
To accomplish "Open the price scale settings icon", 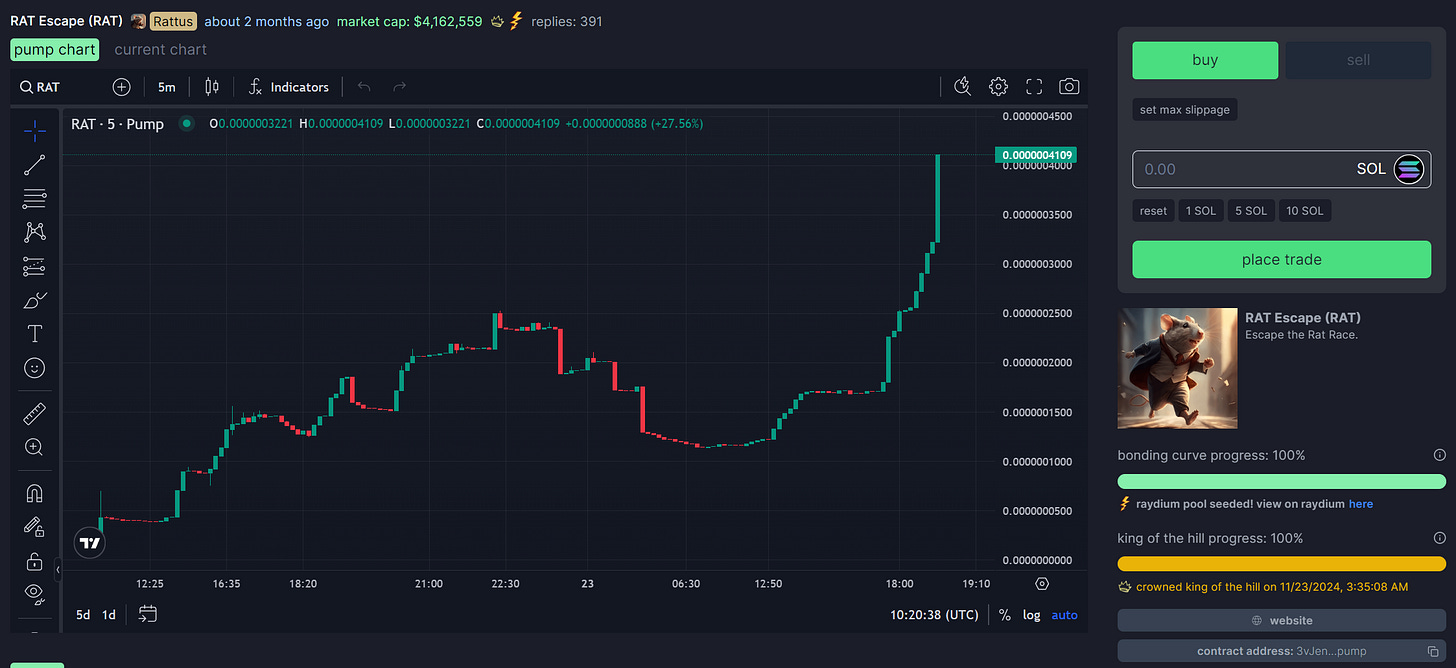I will 1042,584.
